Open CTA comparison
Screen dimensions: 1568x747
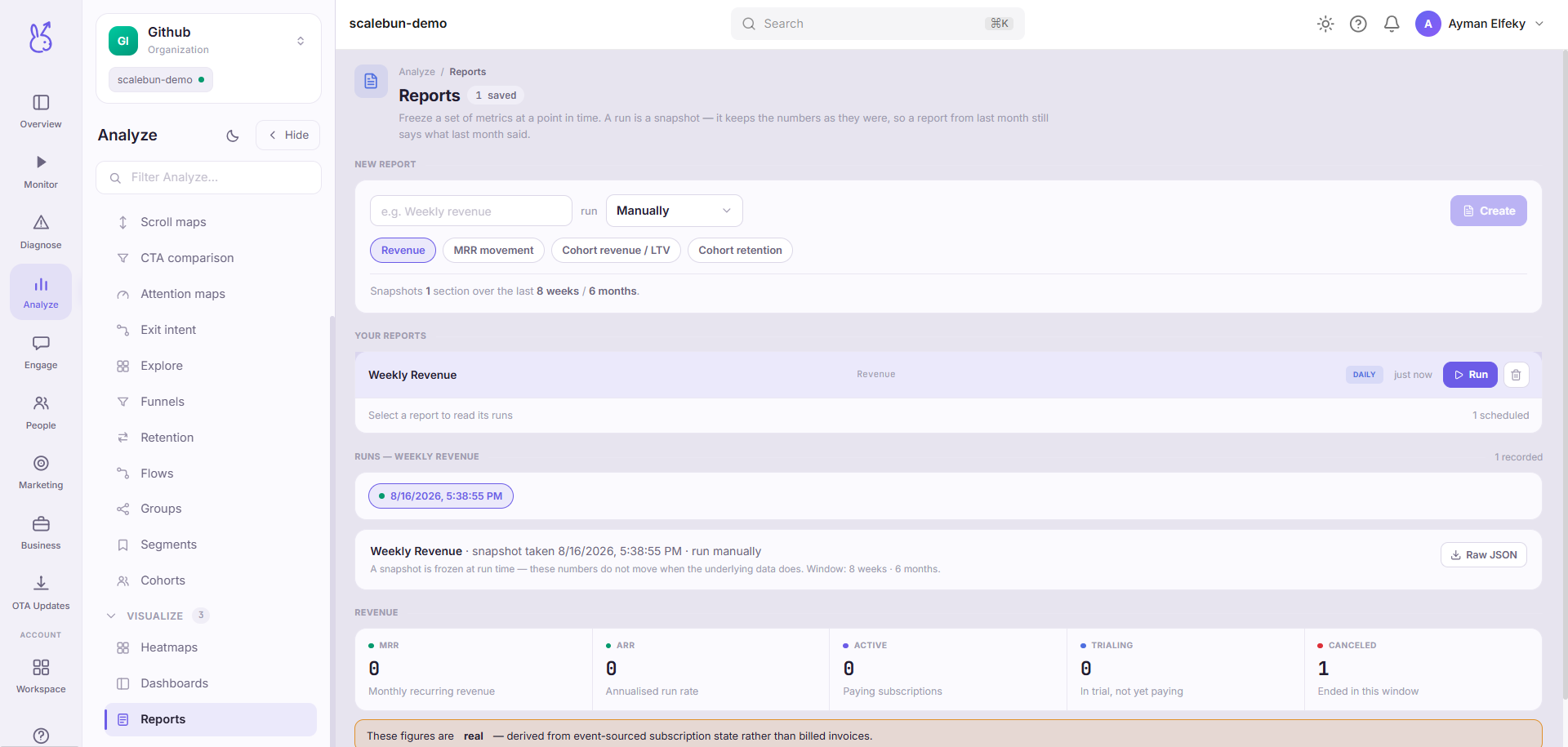[211, 258]
